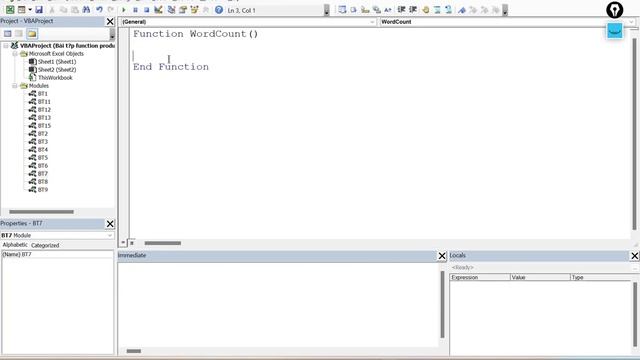Undo the last edit
Screen dimensions: 640x360
99,10
